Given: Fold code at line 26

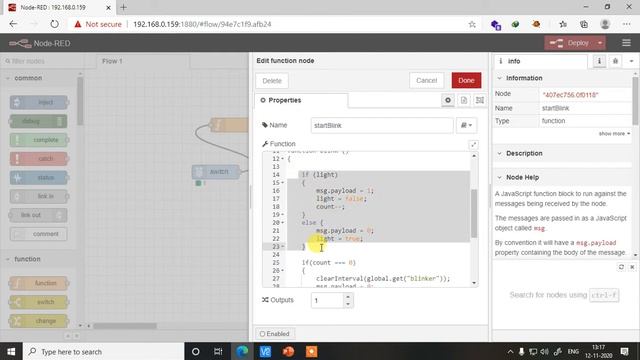Looking at the screenshot, I should point(282,271).
